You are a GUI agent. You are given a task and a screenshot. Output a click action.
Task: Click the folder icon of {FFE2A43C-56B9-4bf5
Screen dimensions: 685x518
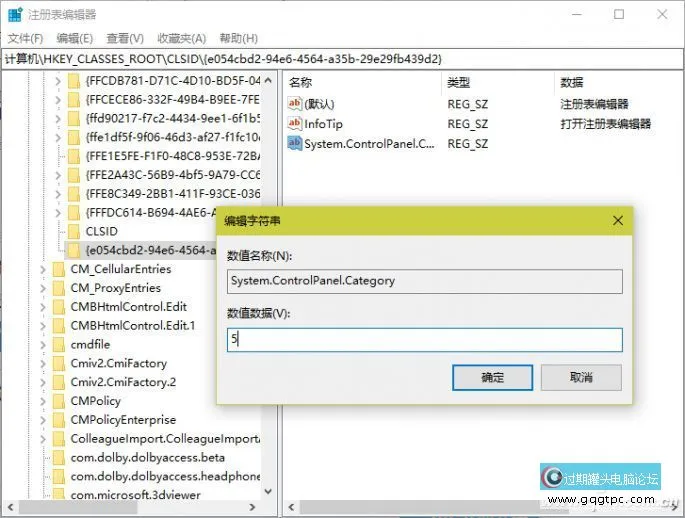74,175
